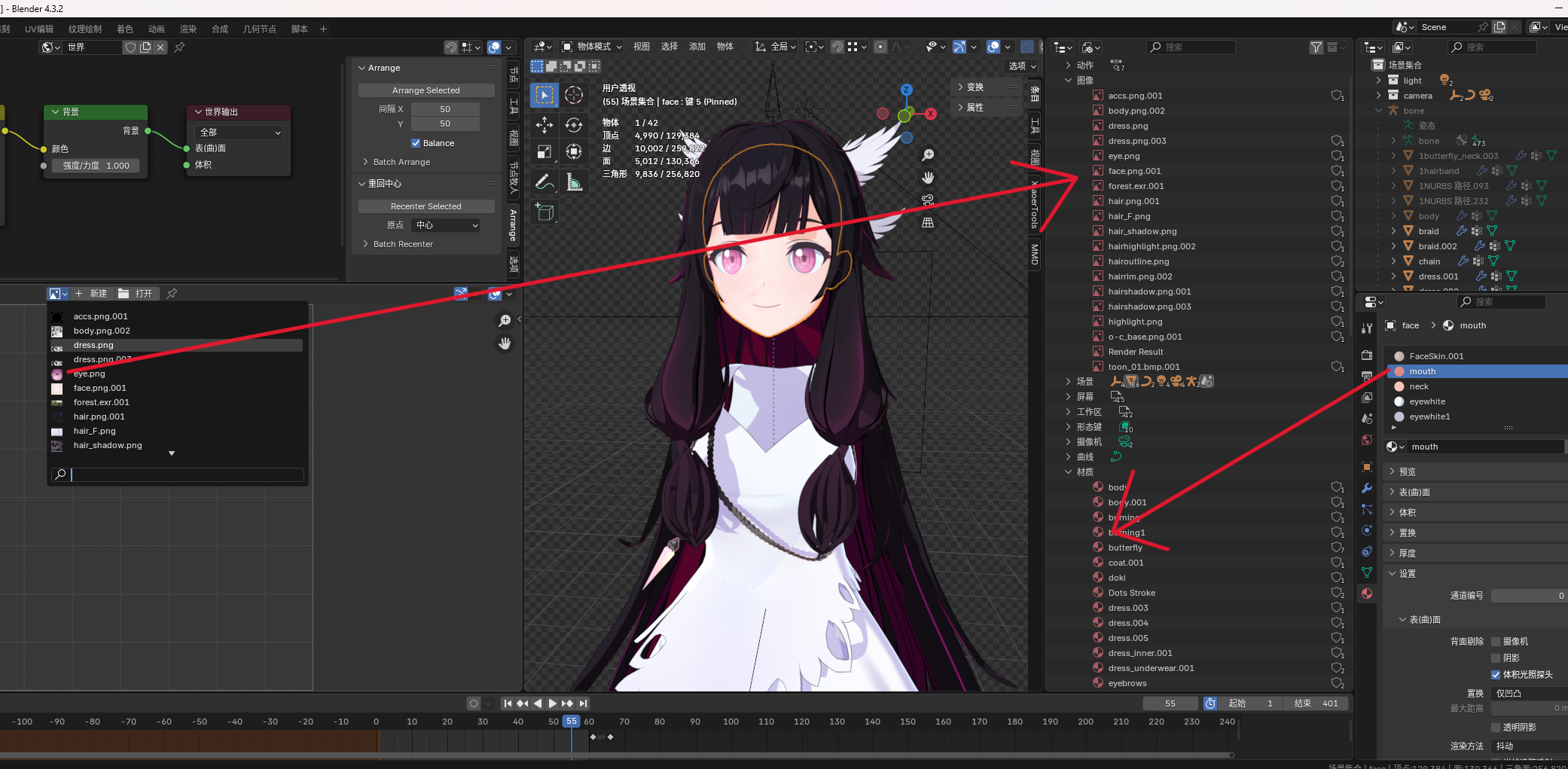Select the Select Box tool in viewport toolbar
1568x769 pixels.
click(544, 95)
